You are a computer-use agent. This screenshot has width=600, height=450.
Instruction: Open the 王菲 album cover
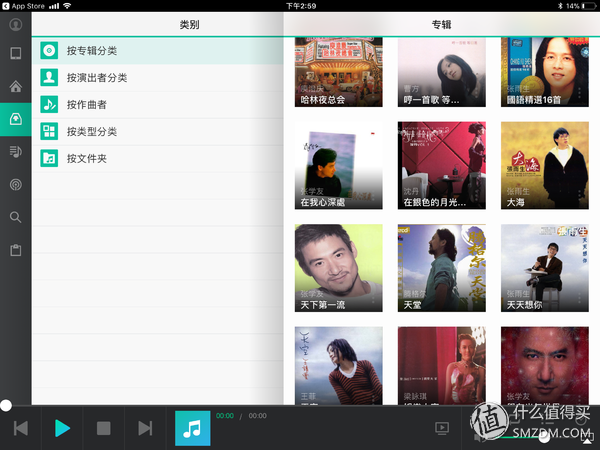pyautogui.click(x=338, y=365)
